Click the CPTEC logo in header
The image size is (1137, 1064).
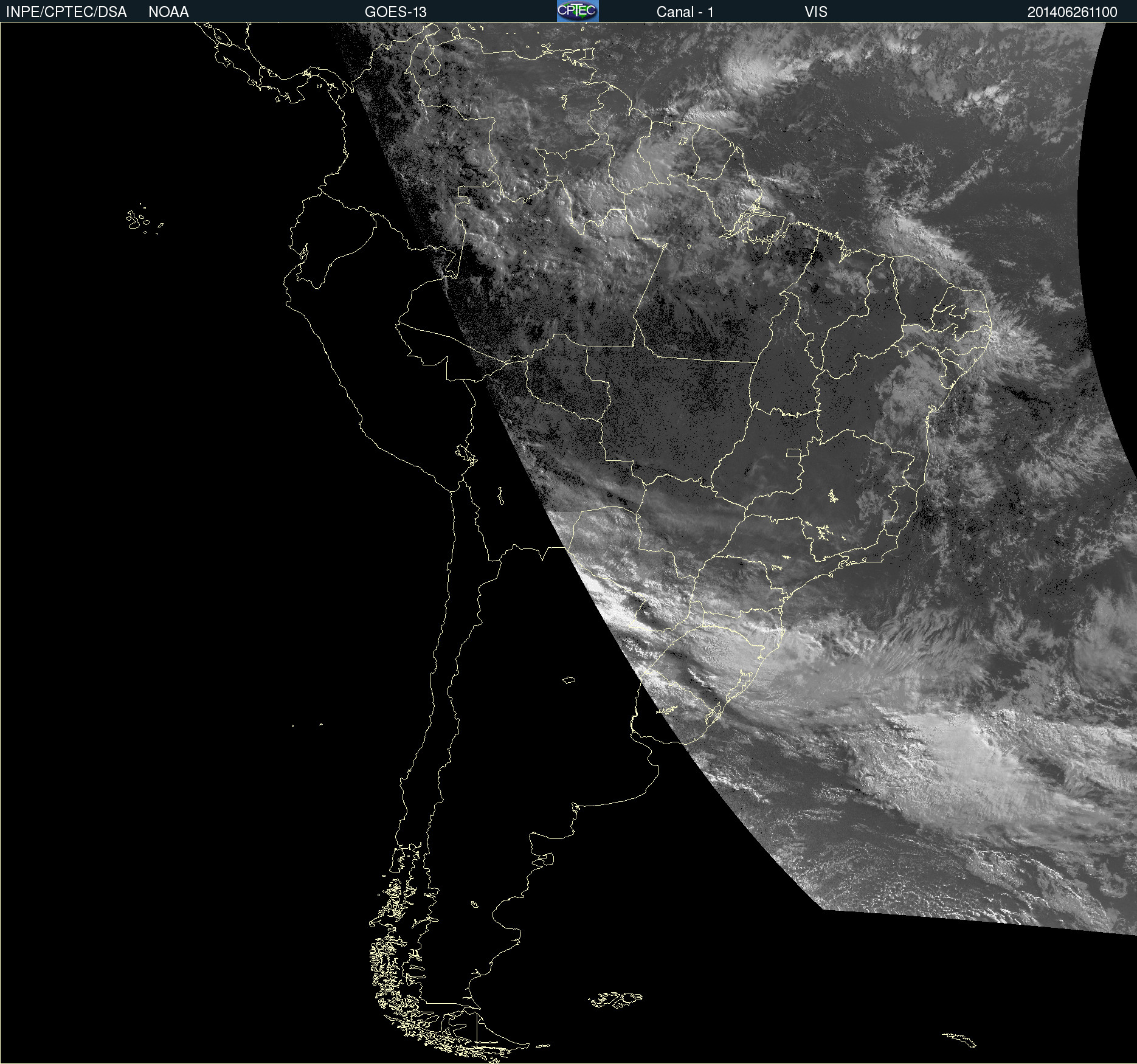tap(578, 11)
